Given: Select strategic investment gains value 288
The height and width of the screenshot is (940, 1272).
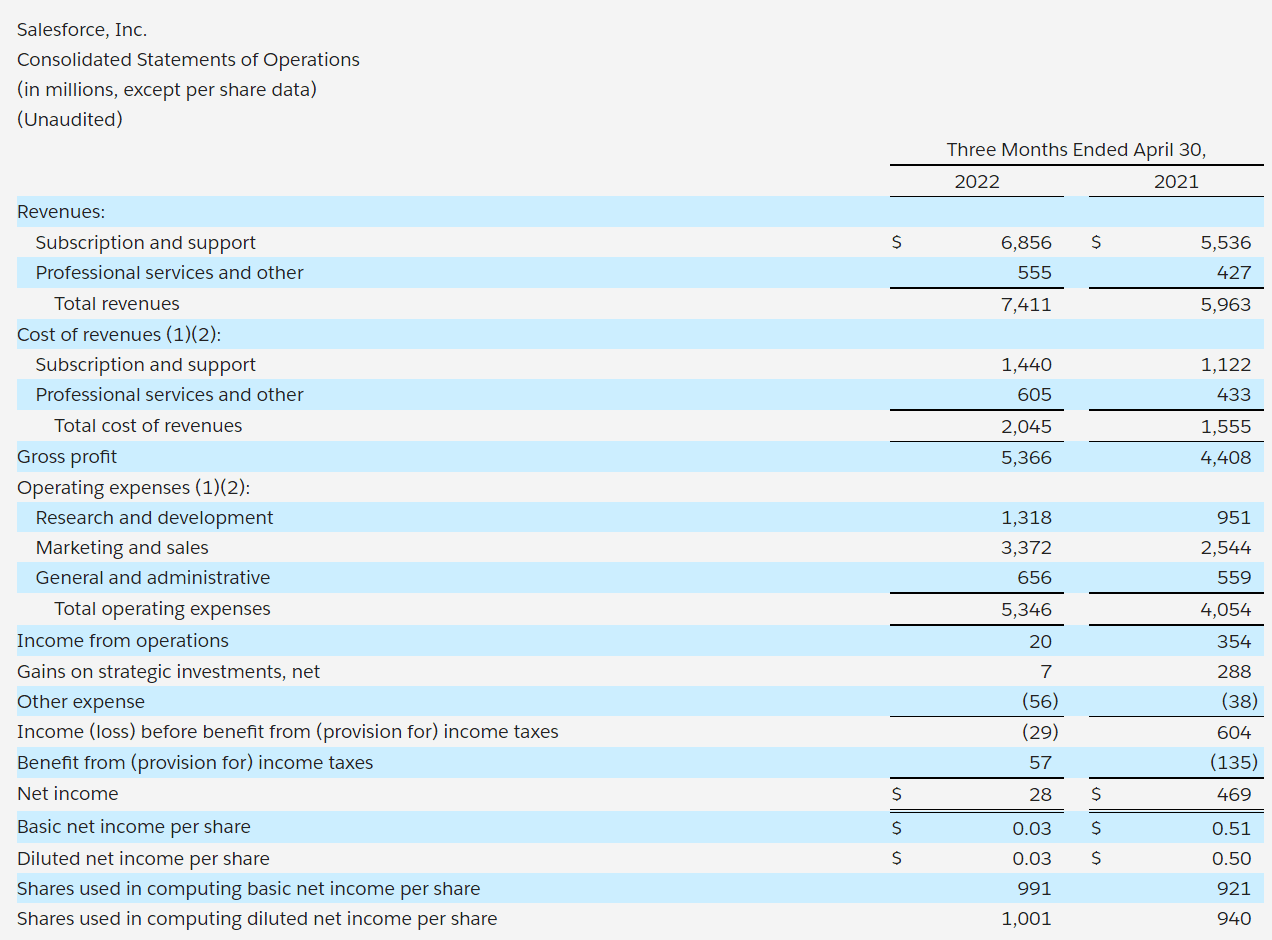Looking at the screenshot, I should click(x=1234, y=672).
